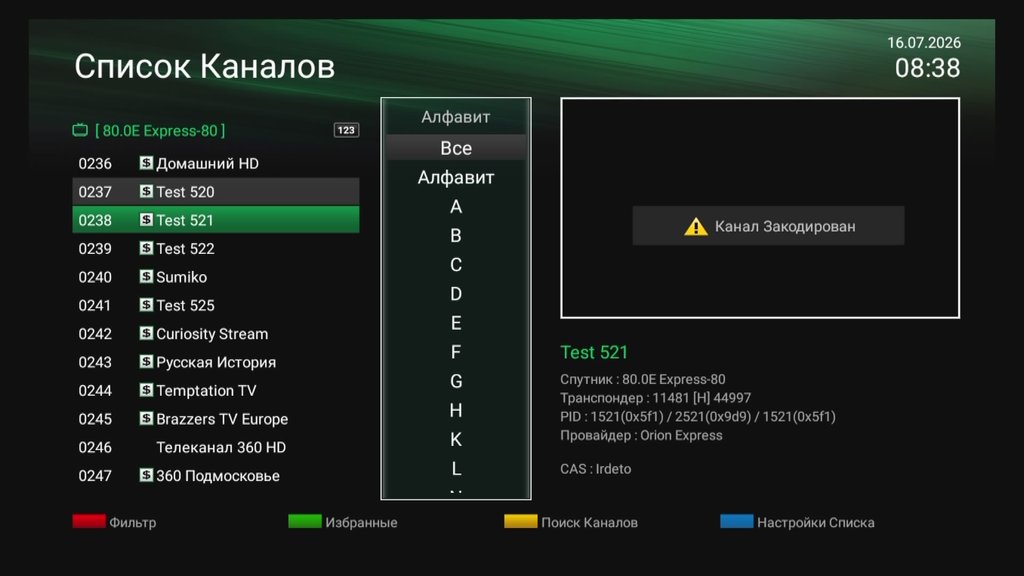The height and width of the screenshot is (576, 1024).
Task: Click the scrambled icon beside 360 Подмосковье
Action: tap(146, 475)
